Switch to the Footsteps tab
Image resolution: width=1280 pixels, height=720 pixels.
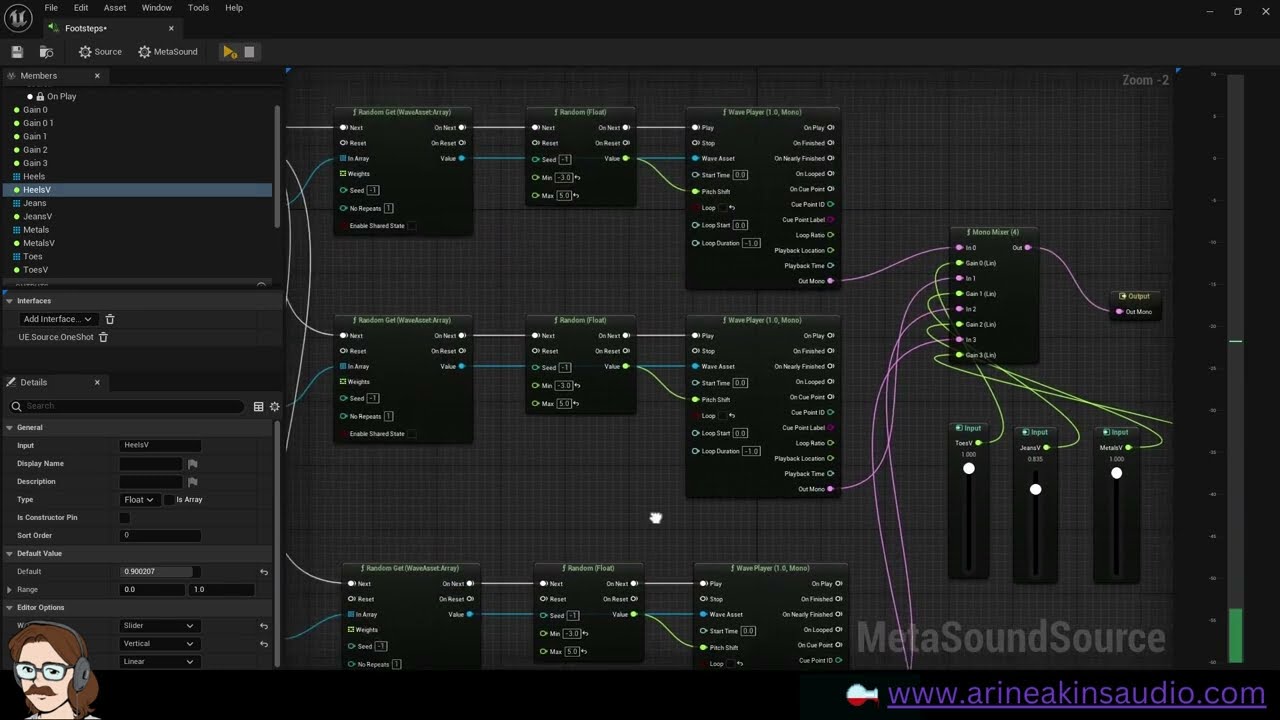tap(110, 28)
